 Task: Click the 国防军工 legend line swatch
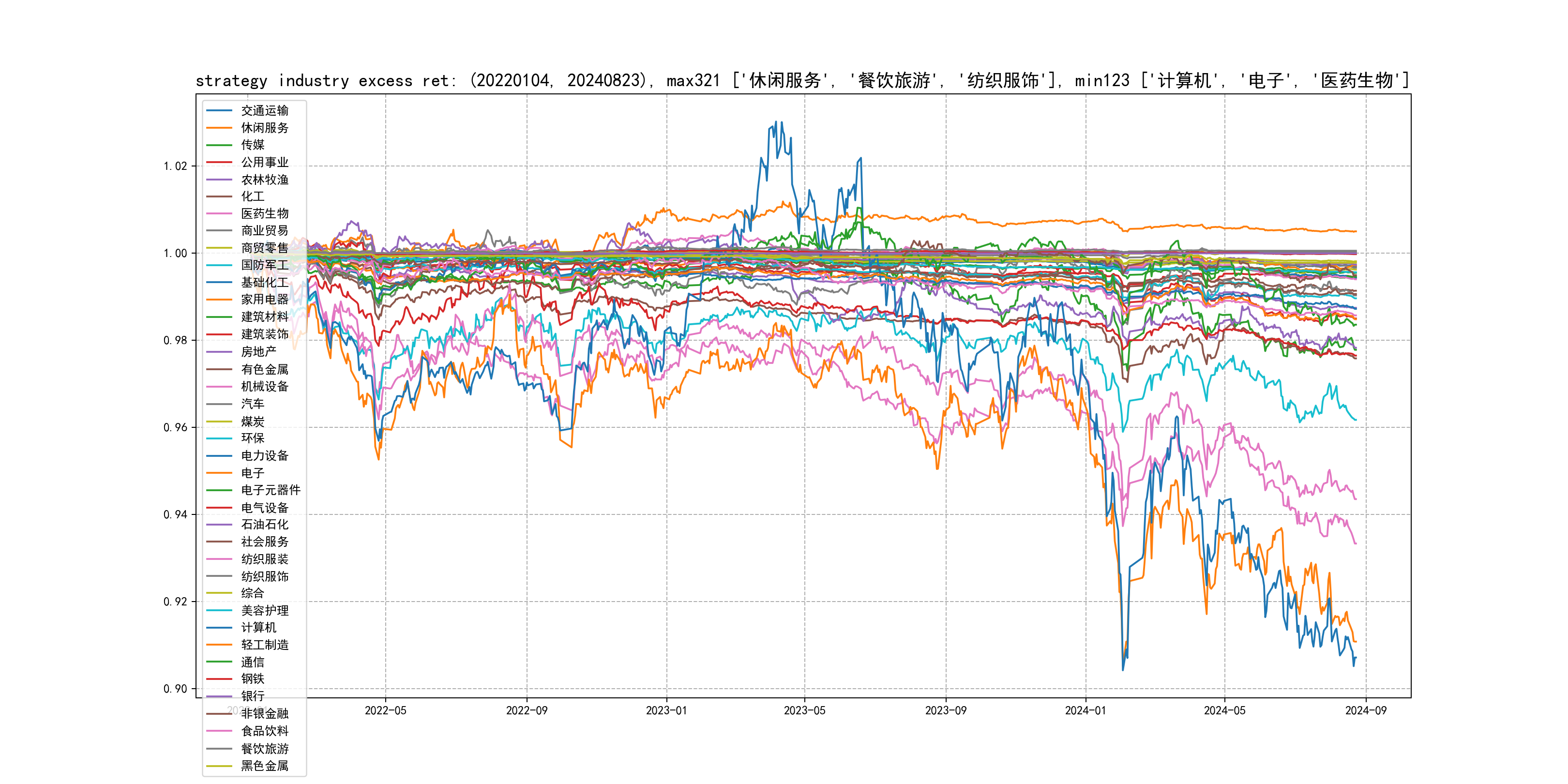[219, 265]
